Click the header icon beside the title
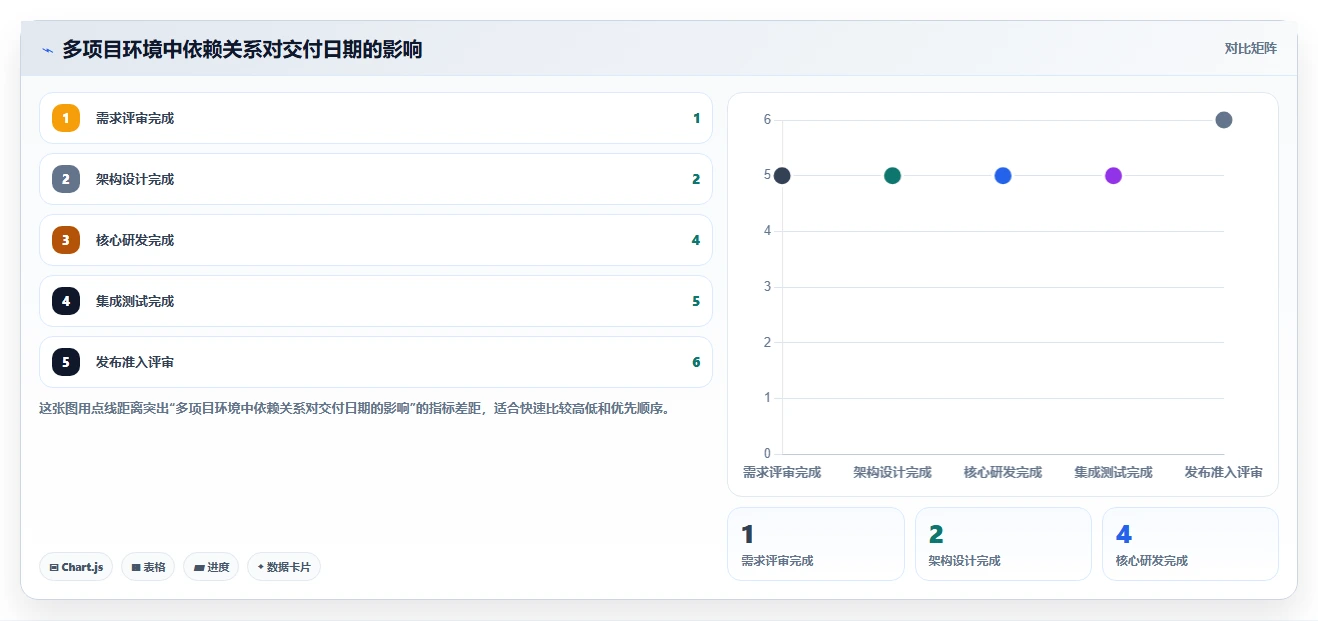This screenshot has width=1318, height=621. click(47, 49)
